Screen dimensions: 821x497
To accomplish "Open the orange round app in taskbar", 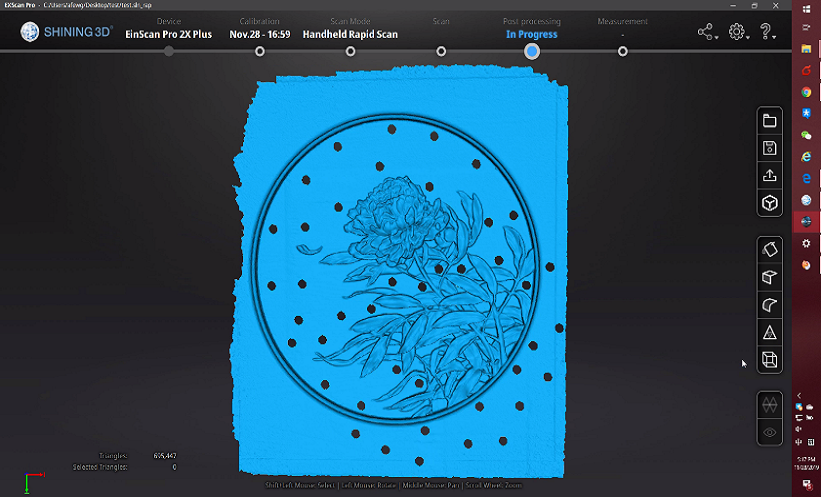I will [806, 265].
